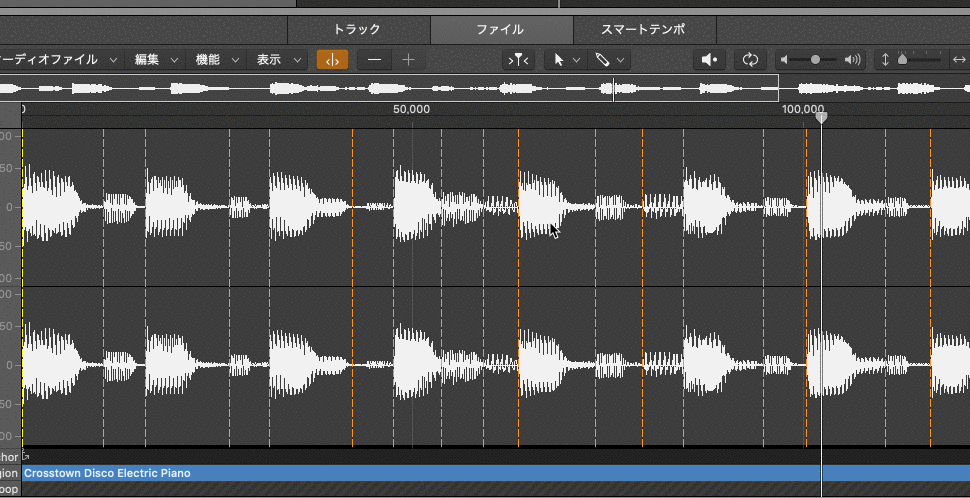Toggle the cycle loop button
The image size is (970, 498).
click(x=750, y=60)
